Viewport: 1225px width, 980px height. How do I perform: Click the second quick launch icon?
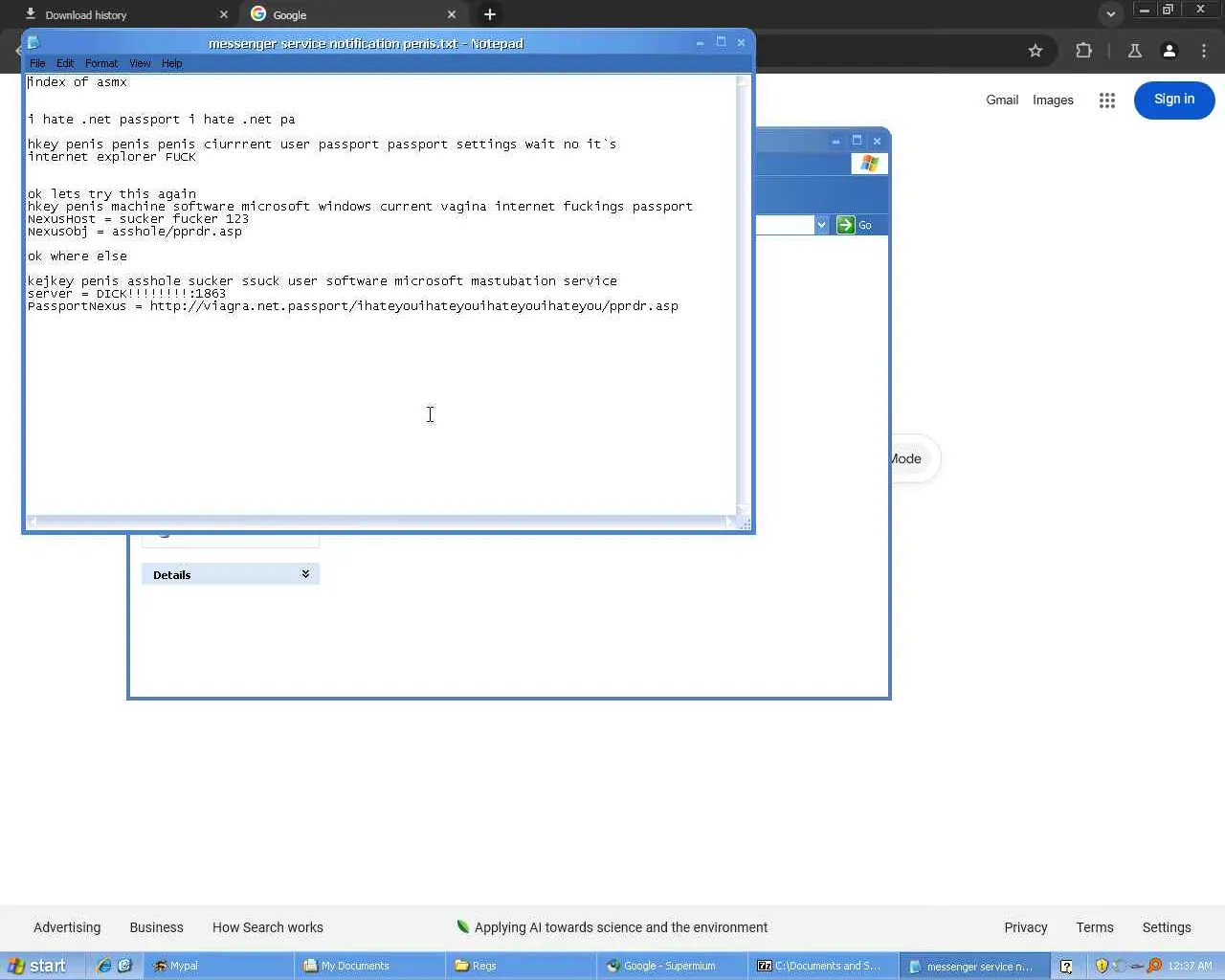point(124,966)
